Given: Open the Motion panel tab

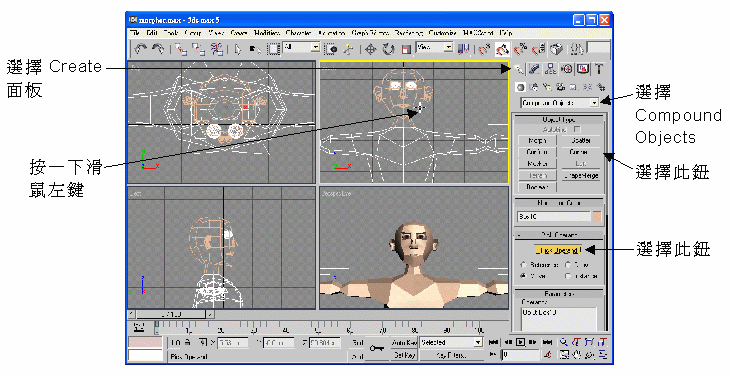Looking at the screenshot, I should (567, 69).
